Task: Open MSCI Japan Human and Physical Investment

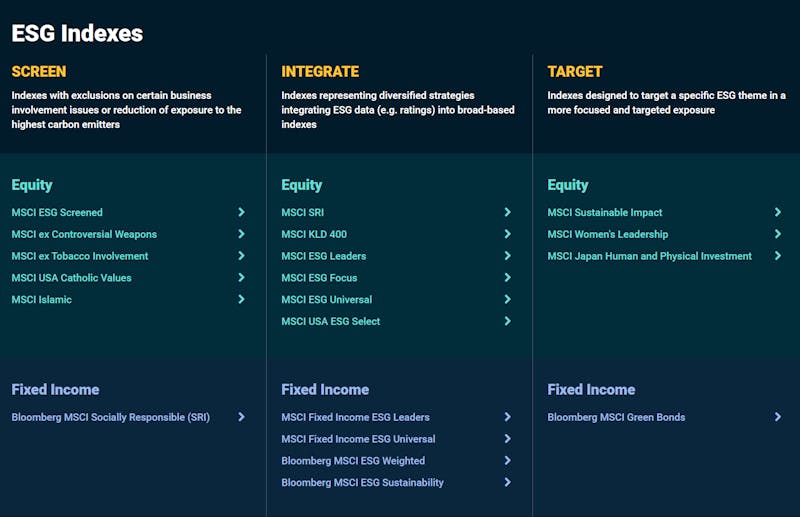Action: pos(649,256)
